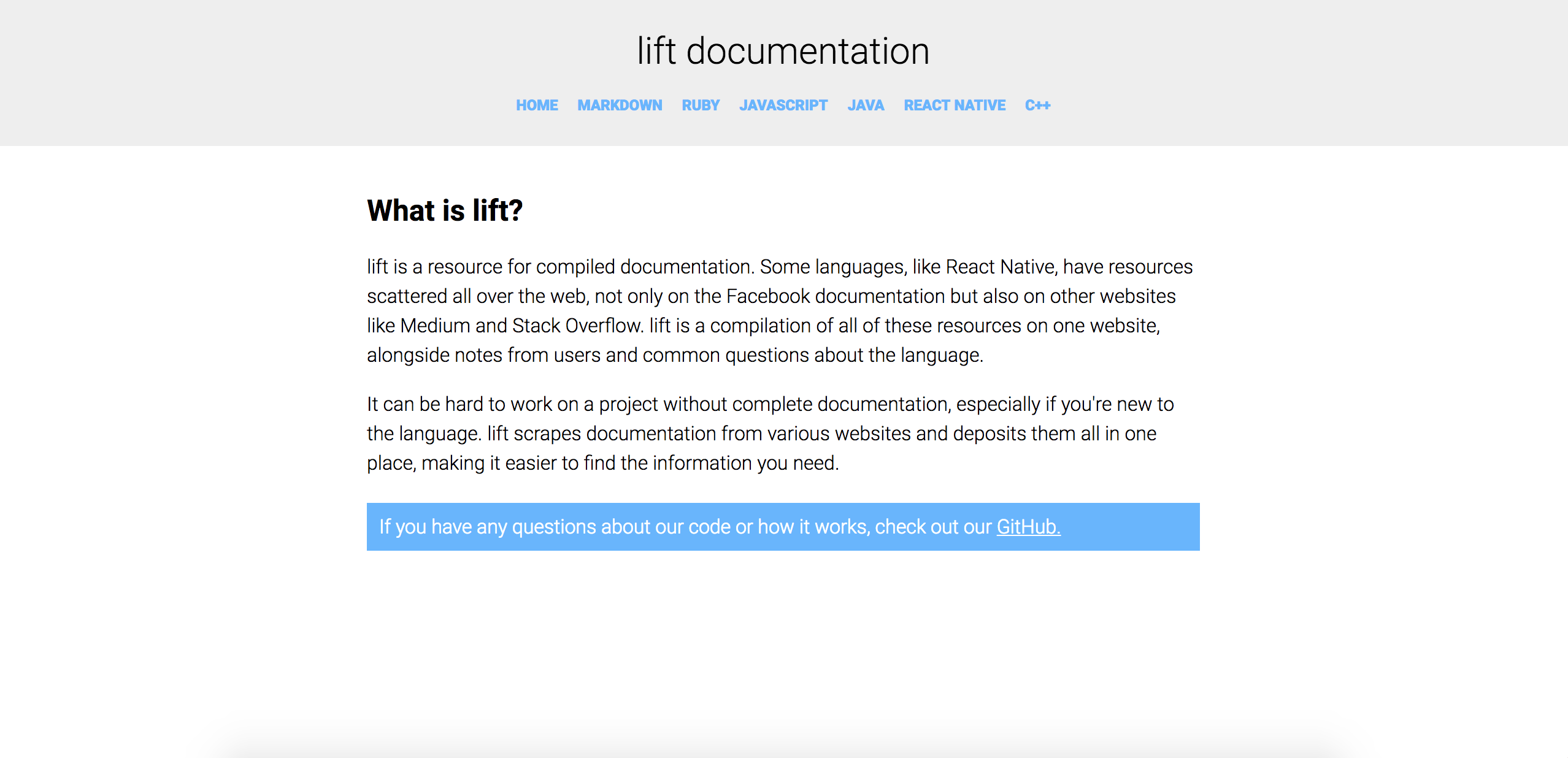Click "Facebook documentation" in the paragraph text
The height and width of the screenshot is (758, 1568).
(834, 296)
